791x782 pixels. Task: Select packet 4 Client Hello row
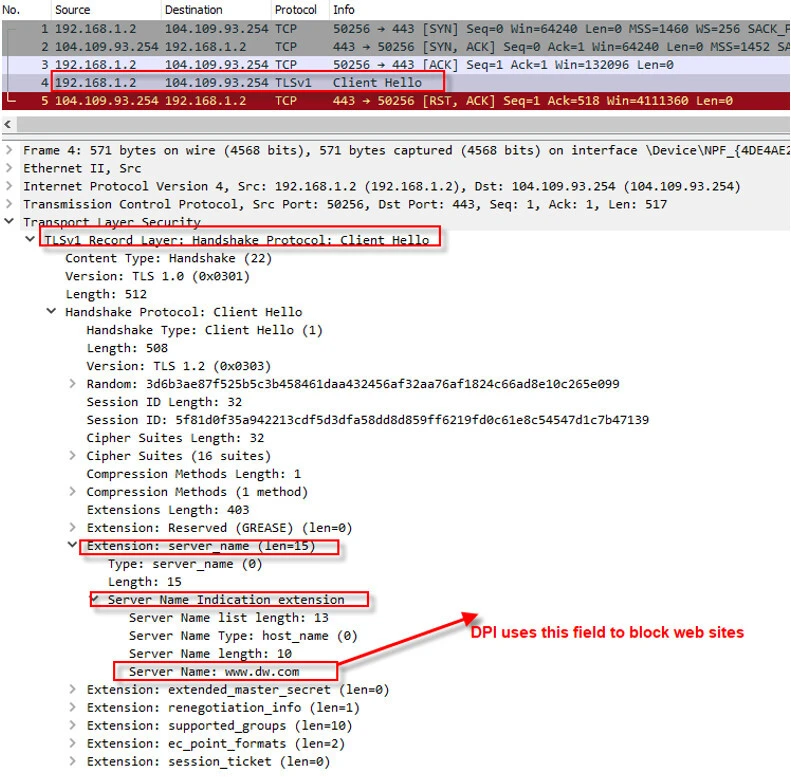pos(400,83)
